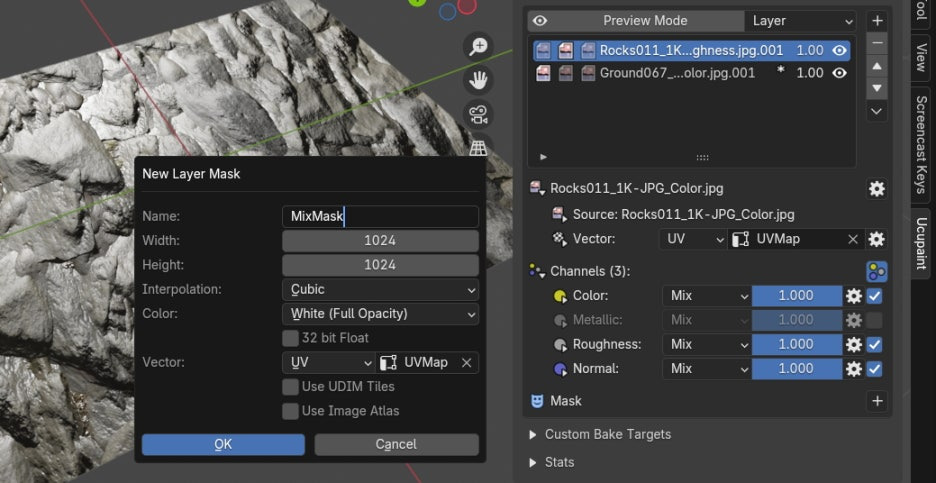Click the hand pan tool icon

tap(478, 80)
